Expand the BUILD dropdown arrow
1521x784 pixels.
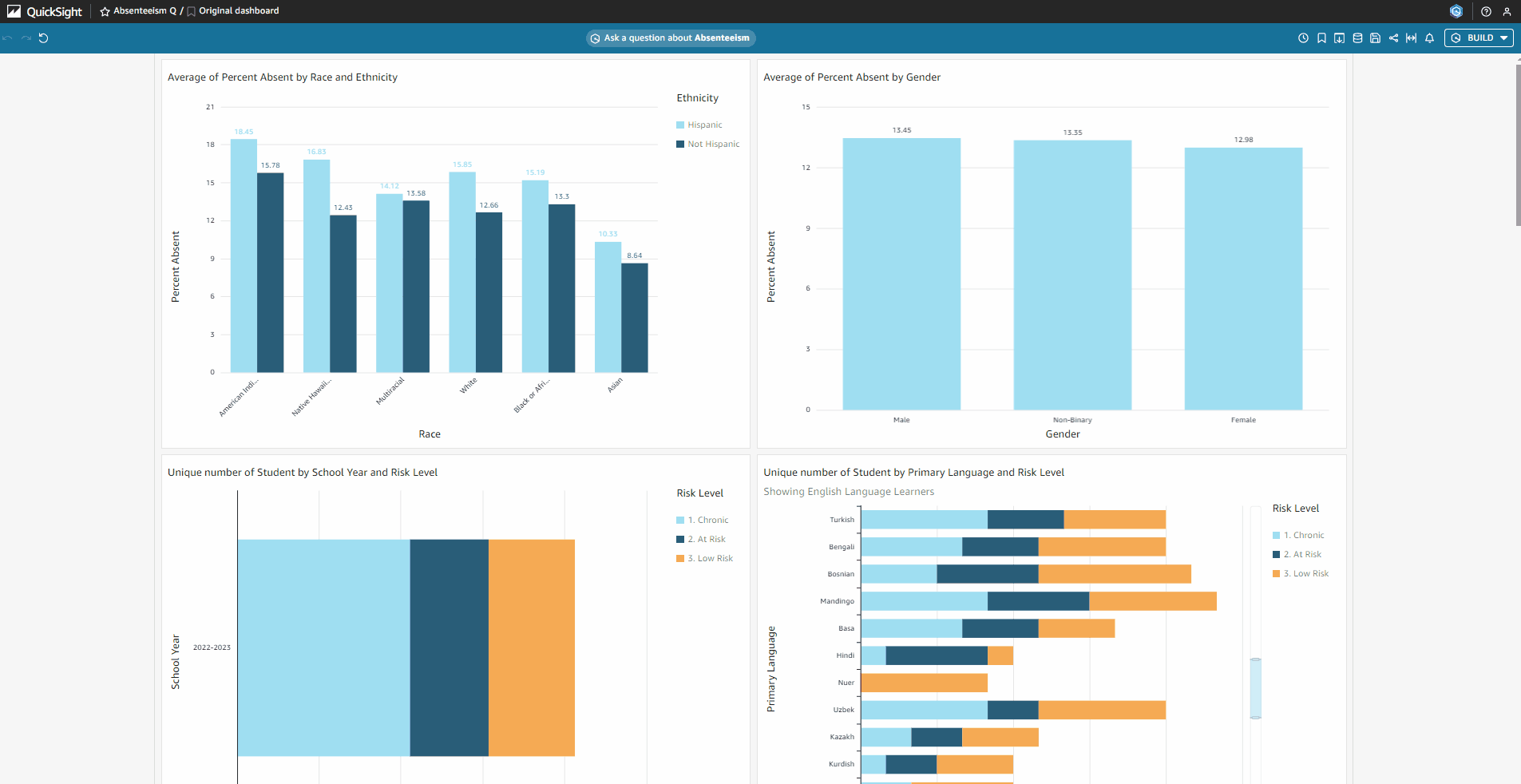(1503, 38)
